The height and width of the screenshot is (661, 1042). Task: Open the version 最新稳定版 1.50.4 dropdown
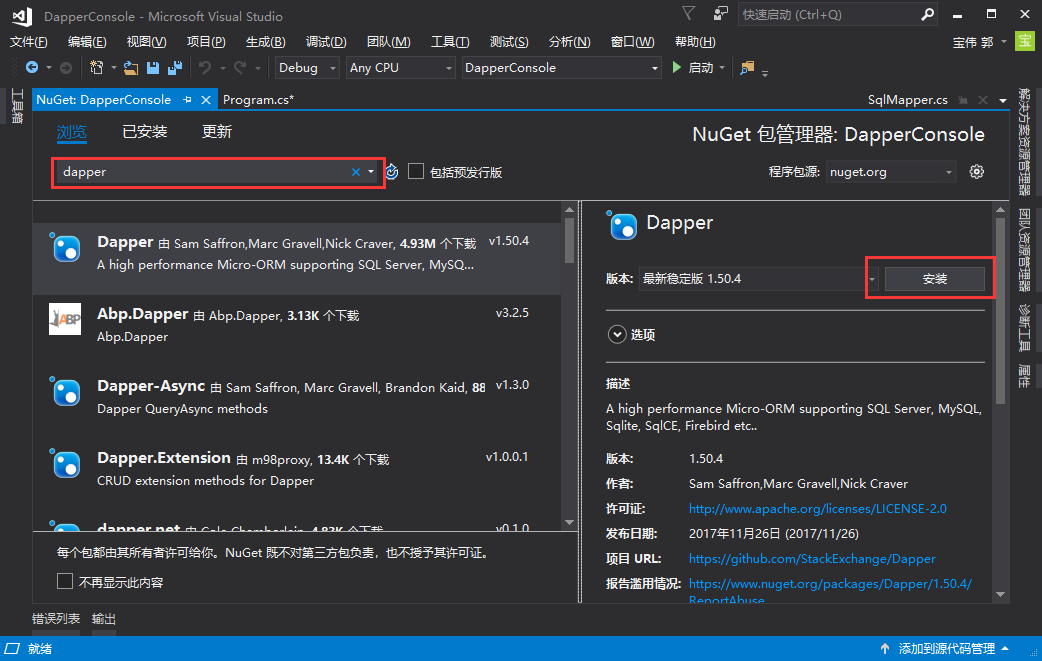758,279
